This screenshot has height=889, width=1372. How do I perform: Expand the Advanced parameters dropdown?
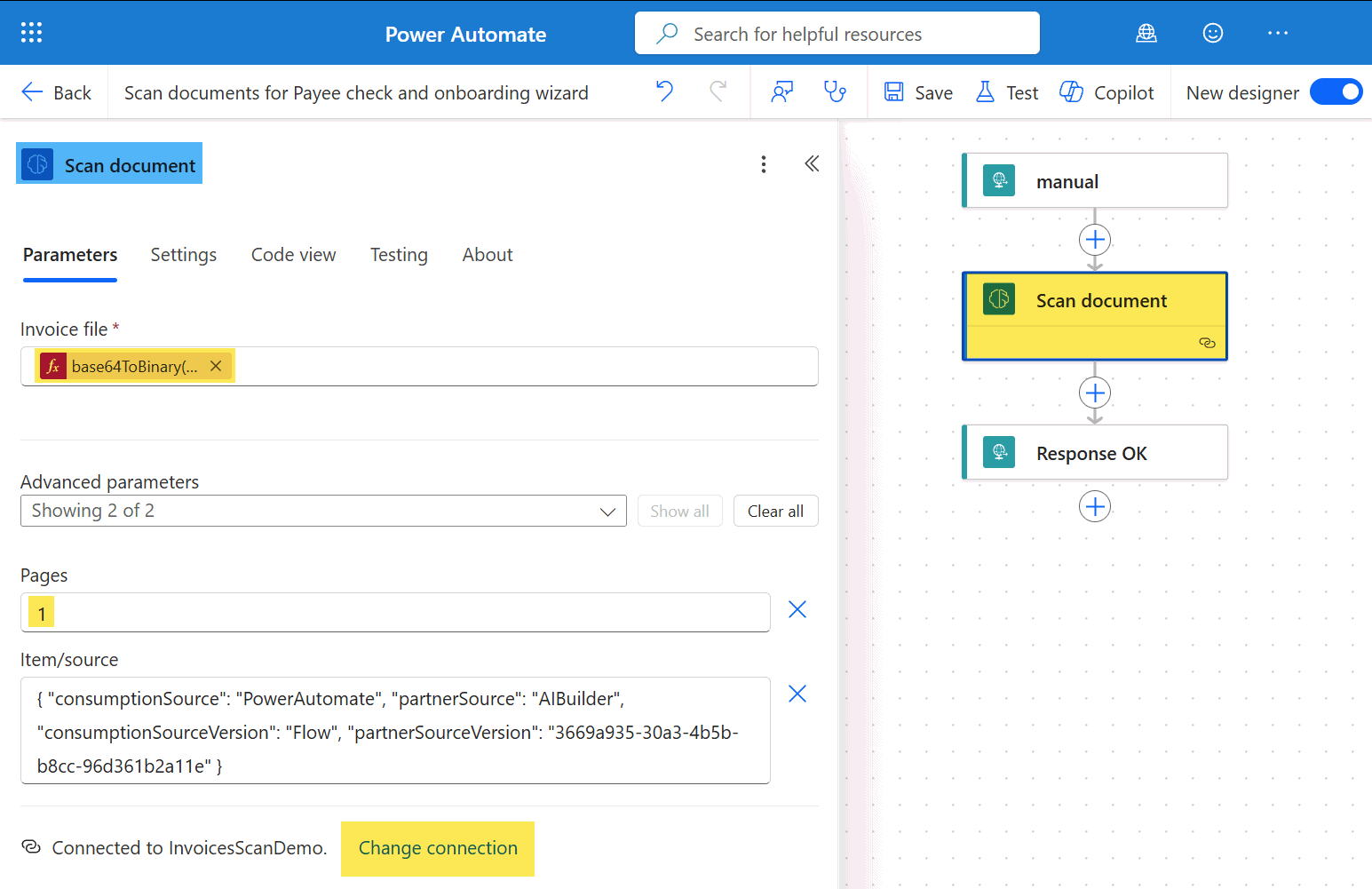(x=323, y=511)
